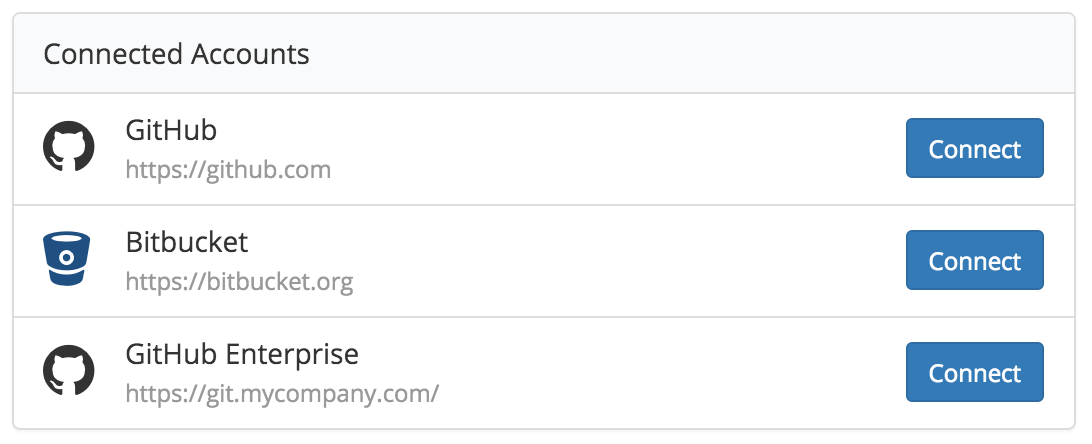This screenshot has width=1092, height=444.
Task: Click the word Enterprise in the last row
Action: tap(292, 355)
